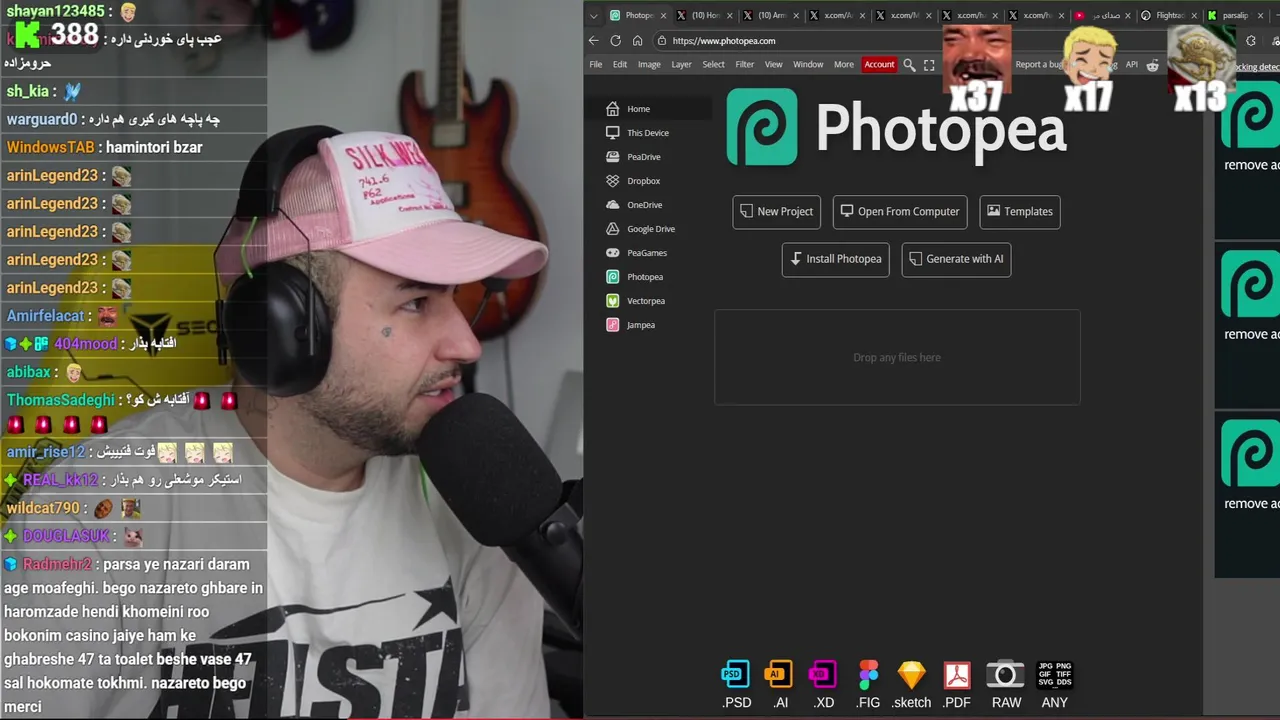Viewport: 1280px width, 720px height.
Task: Choose Dropbox in the sidebar
Action: tap(643, 181)
